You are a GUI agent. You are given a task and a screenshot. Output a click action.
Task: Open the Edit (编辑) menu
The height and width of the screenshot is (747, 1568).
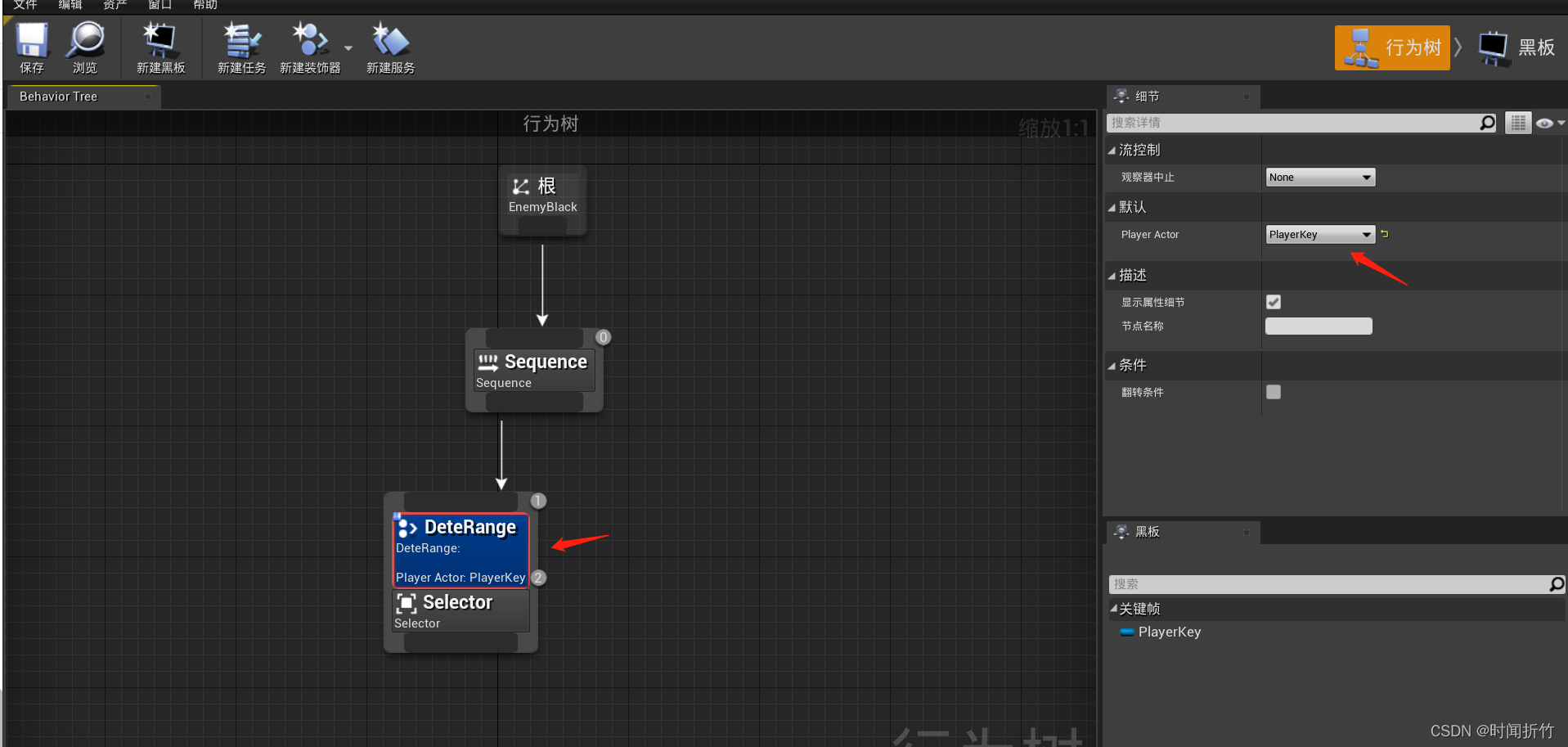[70, 5]
